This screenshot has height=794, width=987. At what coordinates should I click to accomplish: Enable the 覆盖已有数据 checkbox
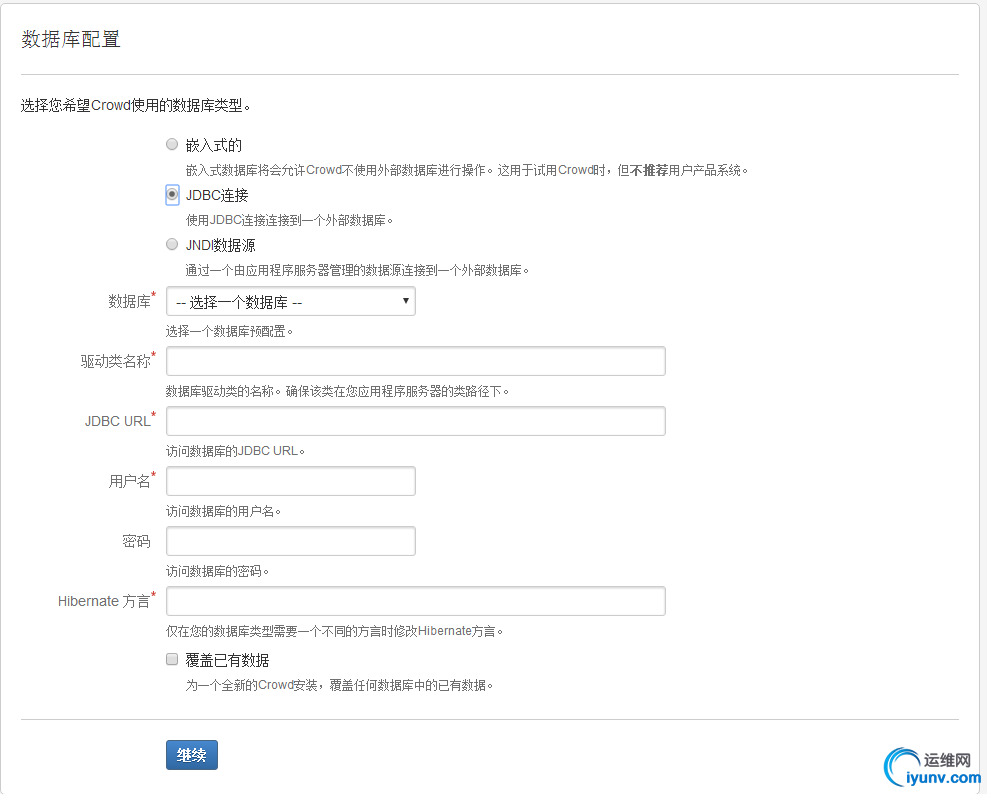pos(172,659)
